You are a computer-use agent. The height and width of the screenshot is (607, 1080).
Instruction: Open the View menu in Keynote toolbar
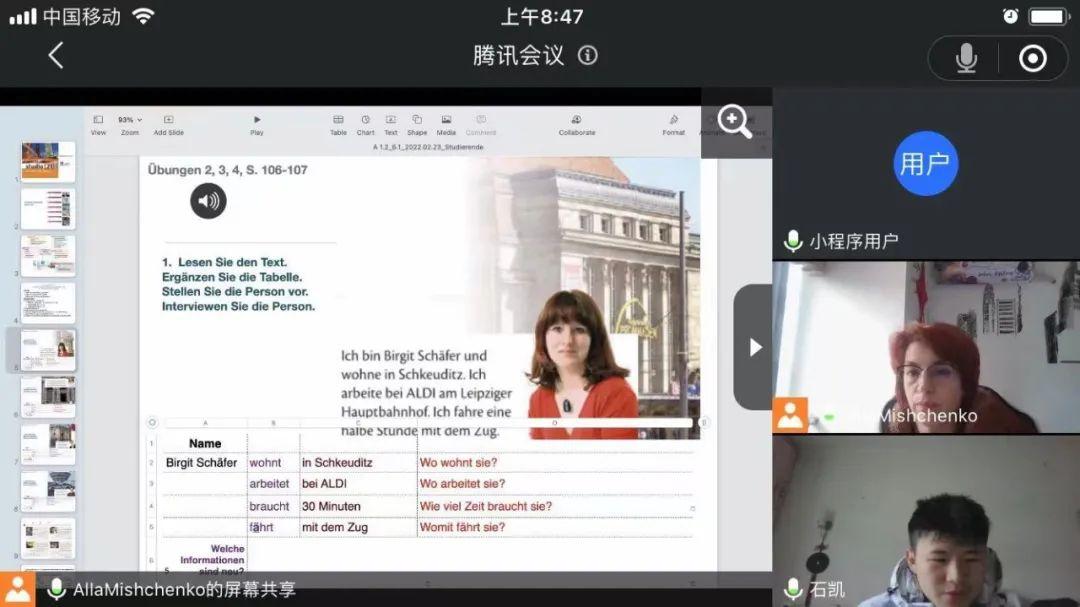click(98, 124)
